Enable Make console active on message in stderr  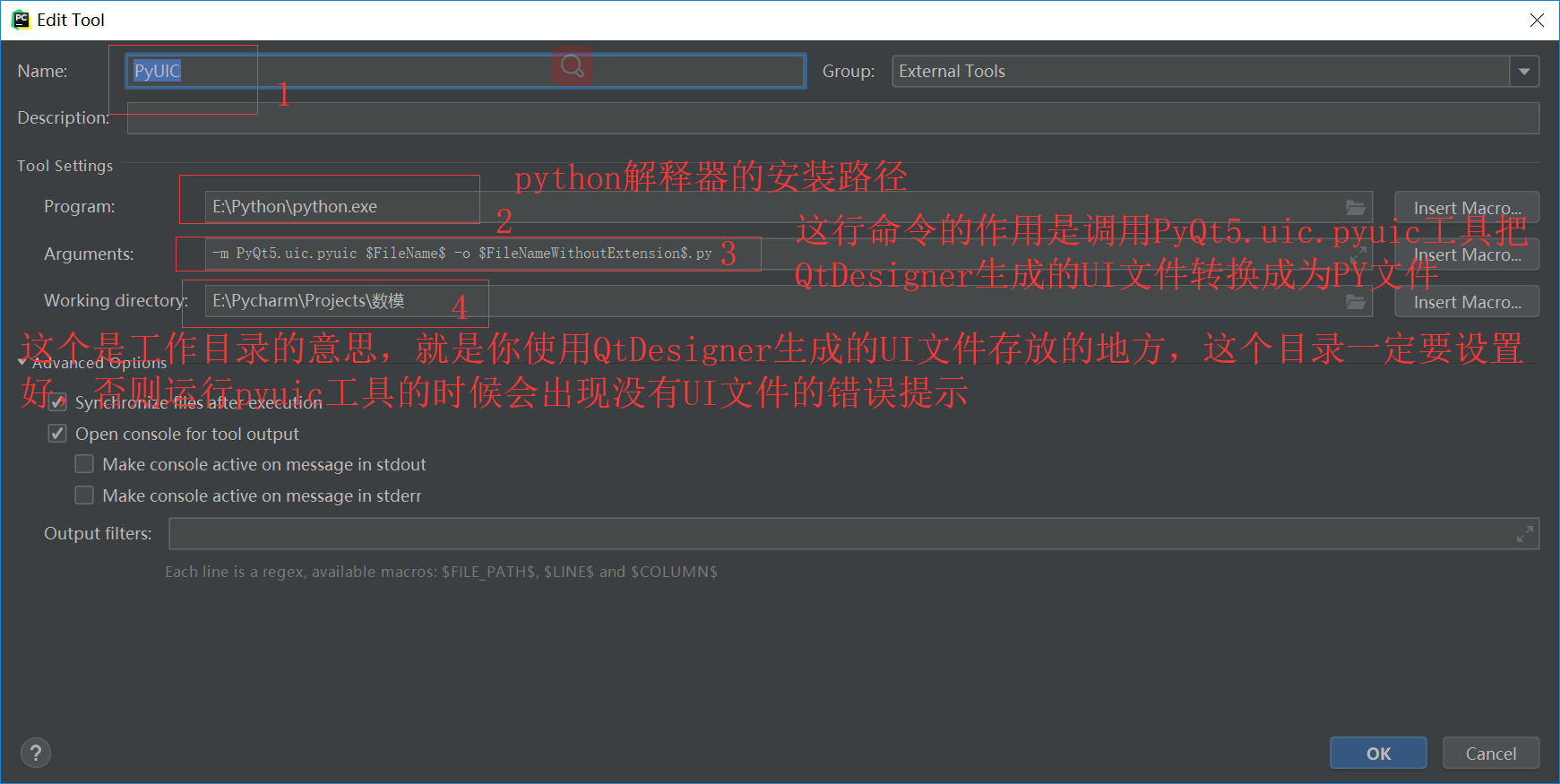click(x=84, y=495)
